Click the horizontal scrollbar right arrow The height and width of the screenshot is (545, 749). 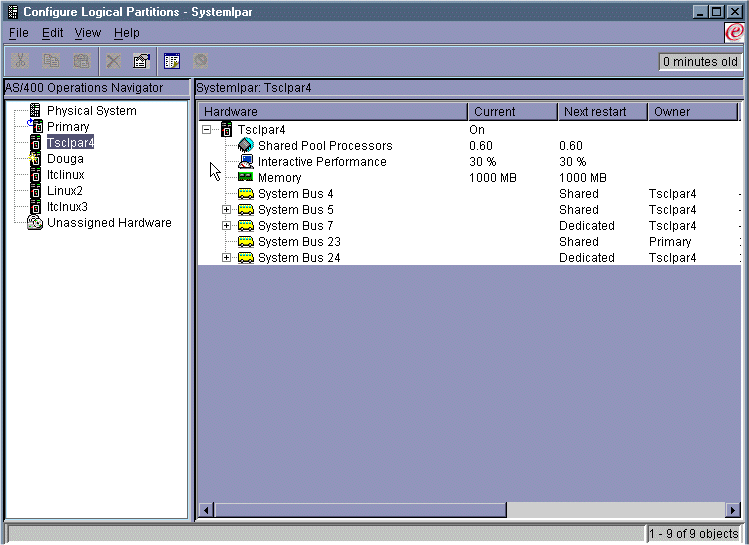(x=733, y=510)
